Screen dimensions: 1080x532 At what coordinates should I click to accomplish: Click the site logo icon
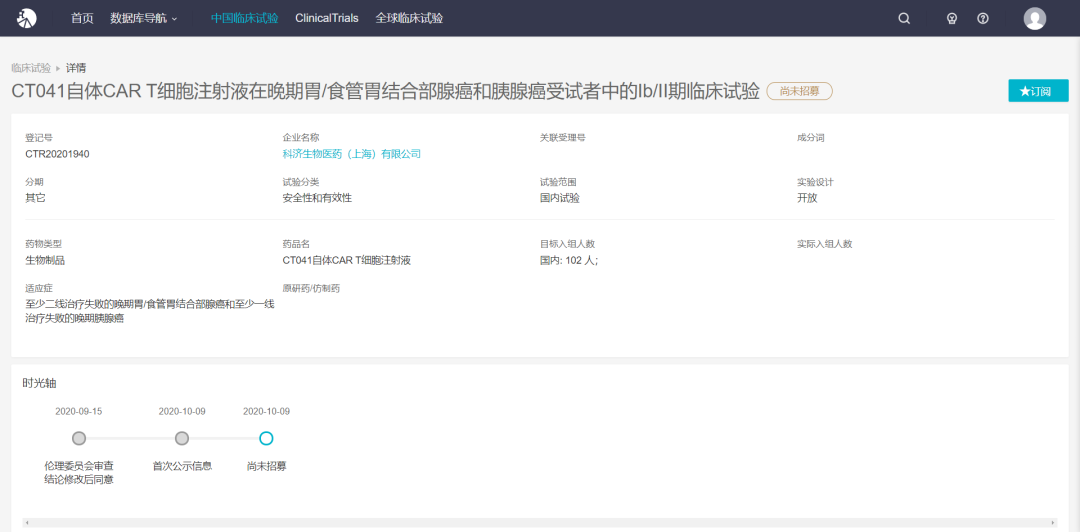click(x=27, y=18)
